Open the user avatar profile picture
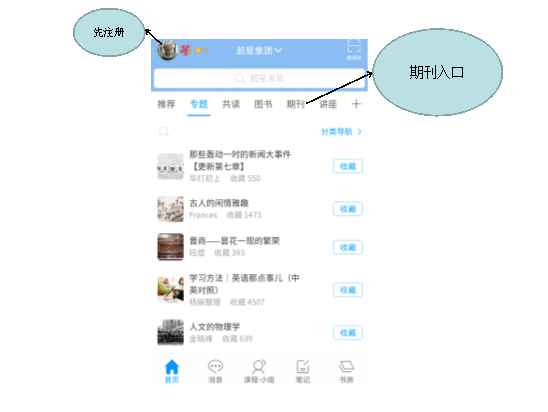Screen dimensions: 548x412 click(x=167, y=50)
